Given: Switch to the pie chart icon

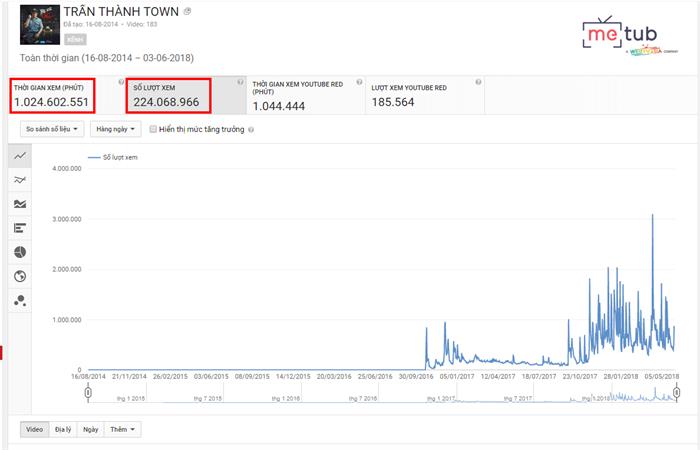Looking at the screenshot, I should pyautogui.click(x=20, y=252).
